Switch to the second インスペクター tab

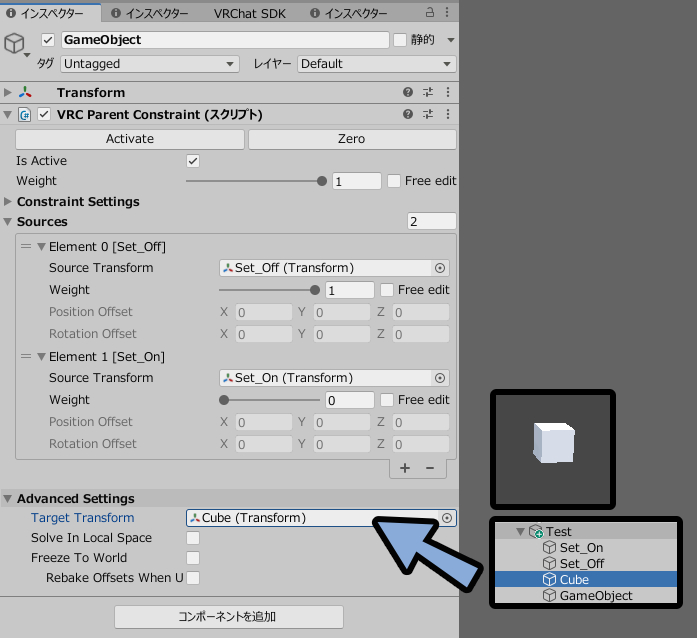[150, 13]
